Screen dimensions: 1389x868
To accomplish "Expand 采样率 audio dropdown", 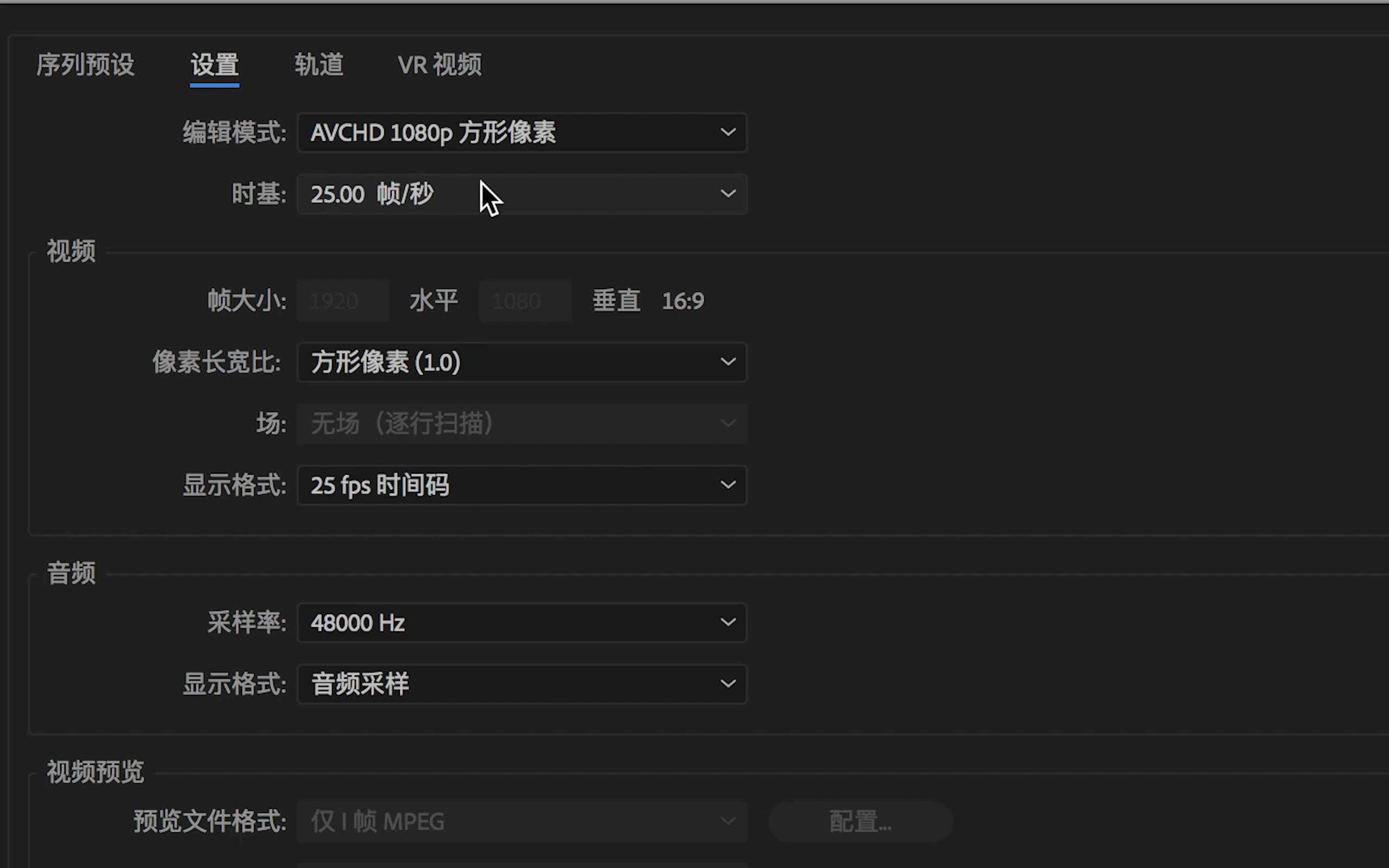I will coord(729,622).
